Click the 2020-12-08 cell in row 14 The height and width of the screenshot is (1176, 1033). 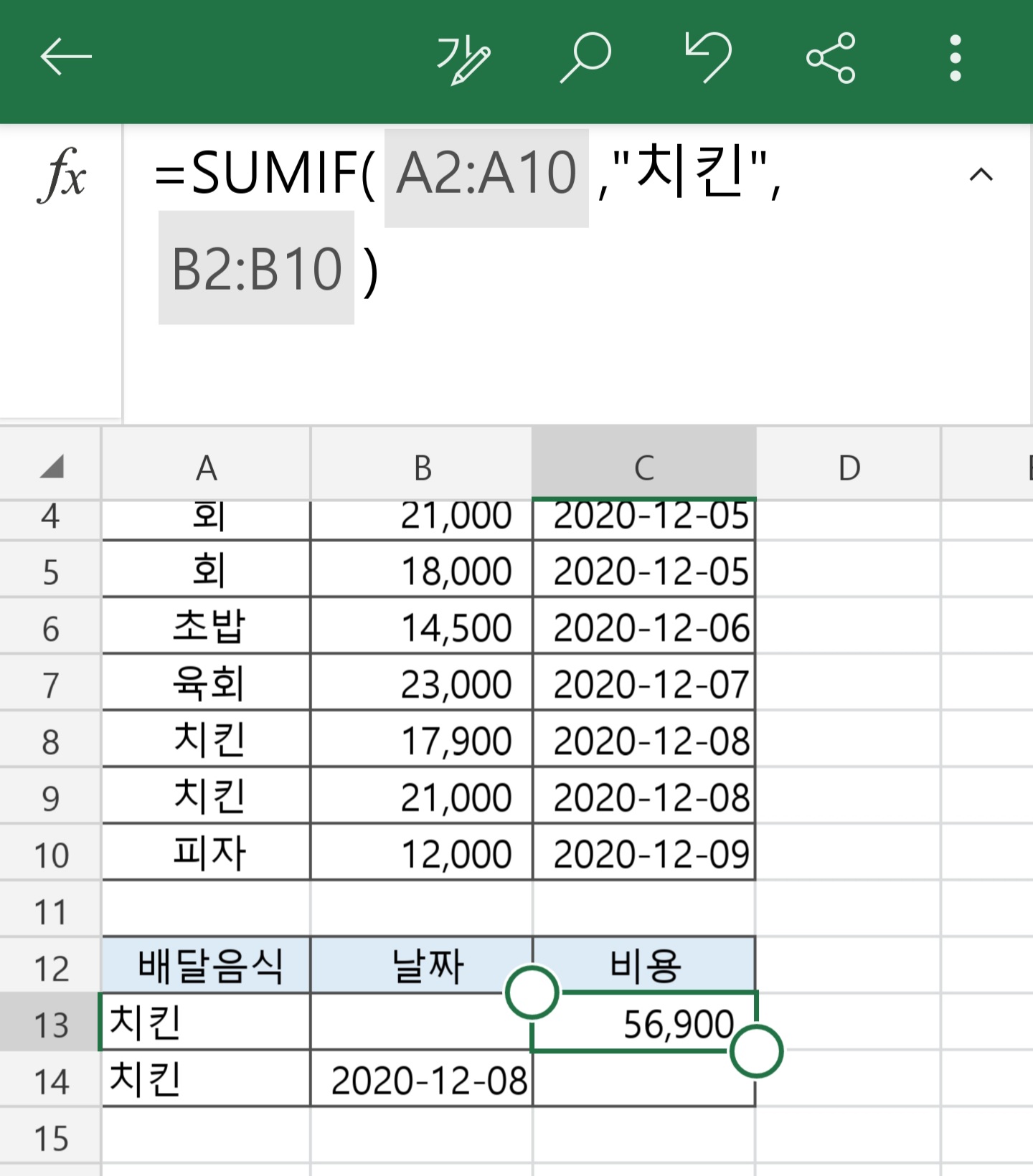pos(422,1079)
